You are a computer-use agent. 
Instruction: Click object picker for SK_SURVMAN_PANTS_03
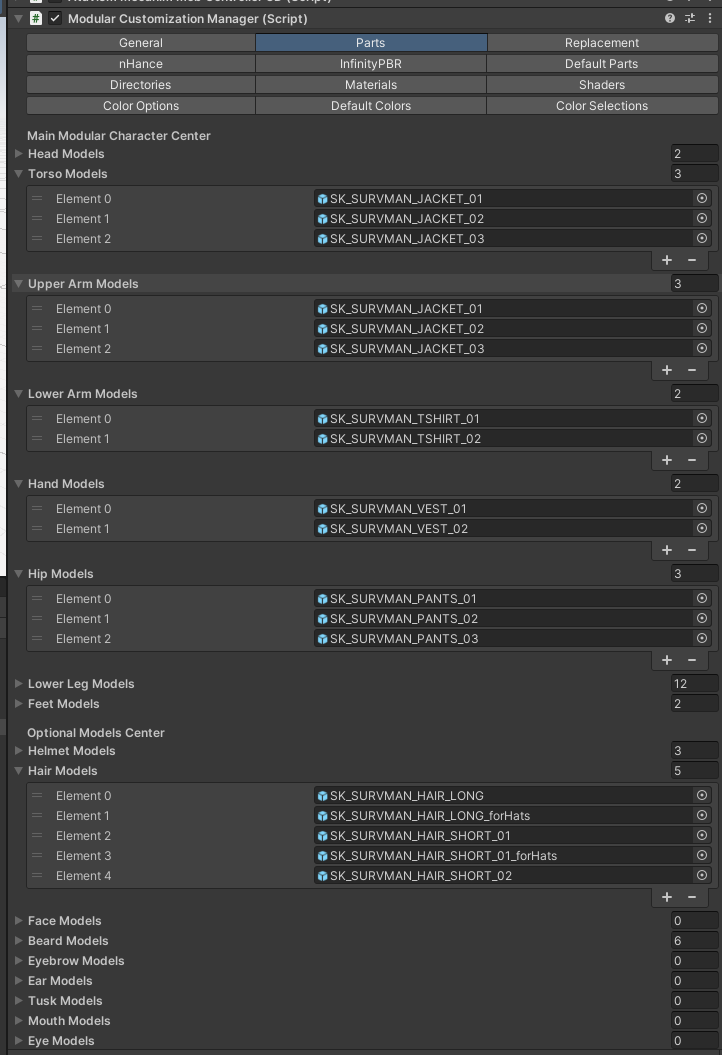coord(702,639)
